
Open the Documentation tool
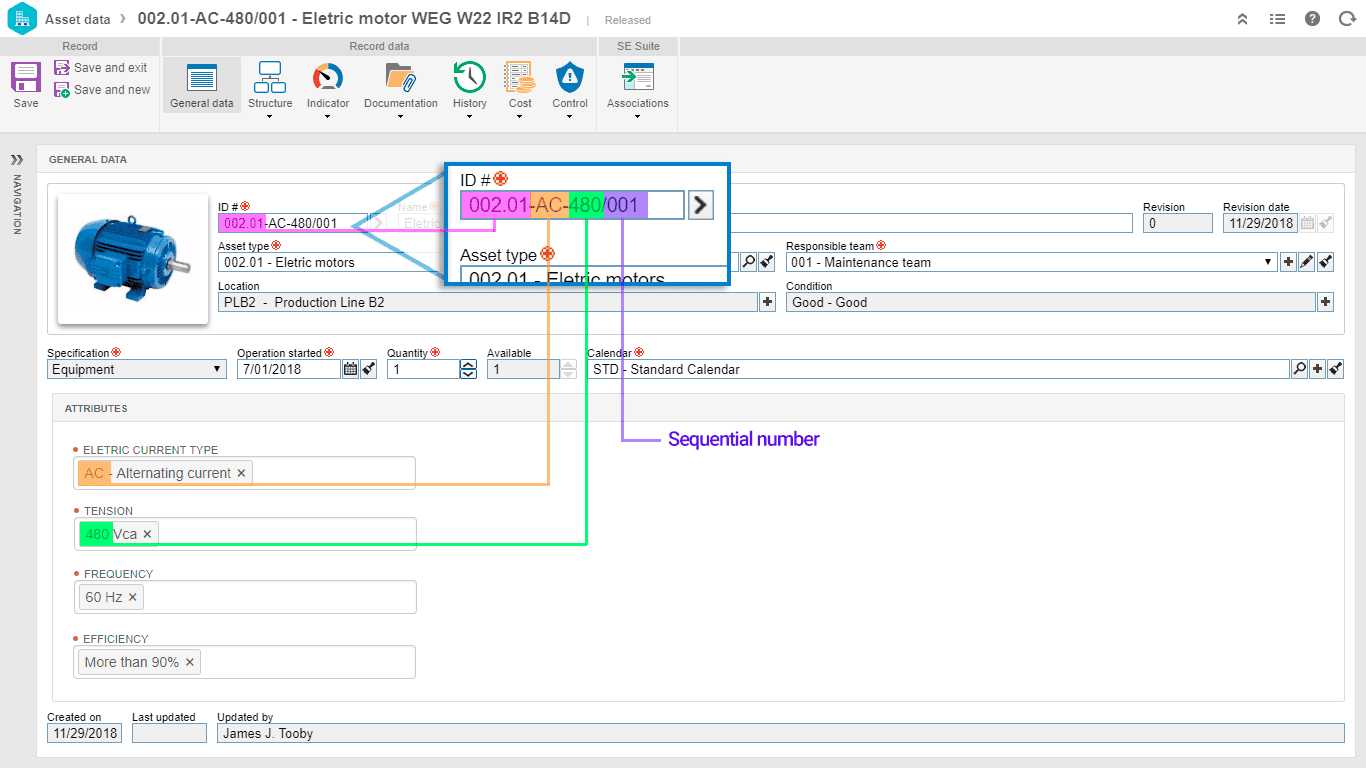(x=400, y=87)
